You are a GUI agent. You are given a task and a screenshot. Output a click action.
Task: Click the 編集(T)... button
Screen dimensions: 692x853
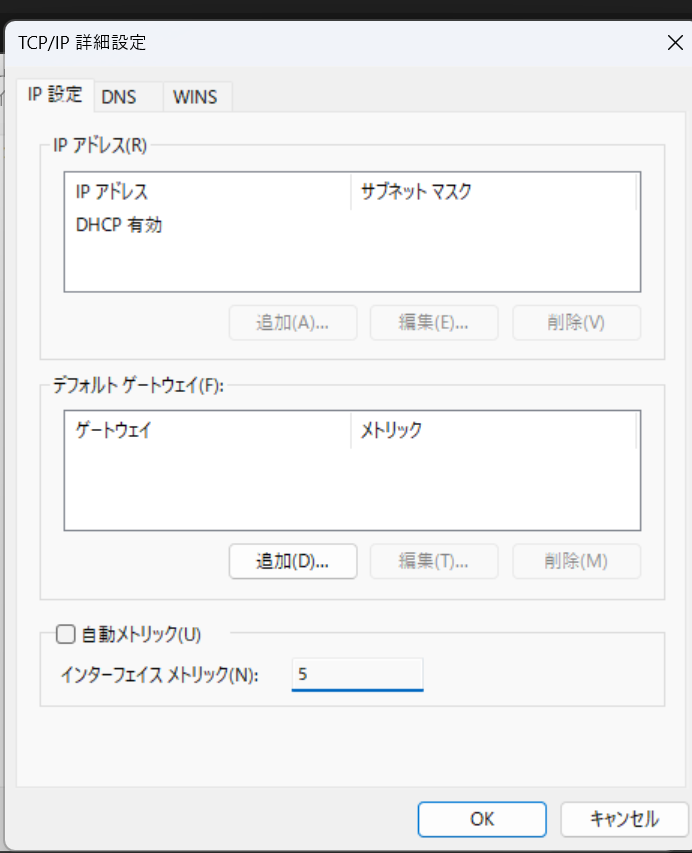click(x=434, y=561)
